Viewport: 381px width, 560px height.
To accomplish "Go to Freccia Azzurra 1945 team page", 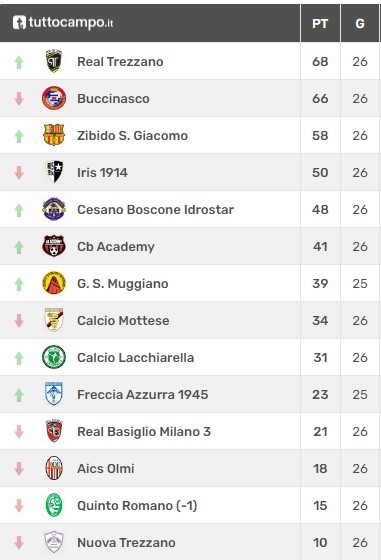I will 142,394.
